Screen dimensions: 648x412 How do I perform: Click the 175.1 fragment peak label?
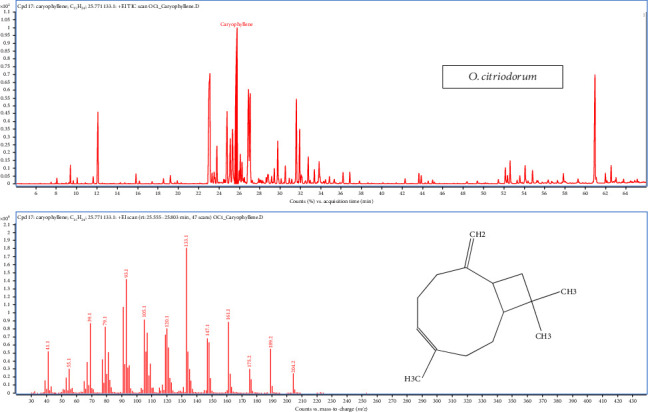point(249,361)
